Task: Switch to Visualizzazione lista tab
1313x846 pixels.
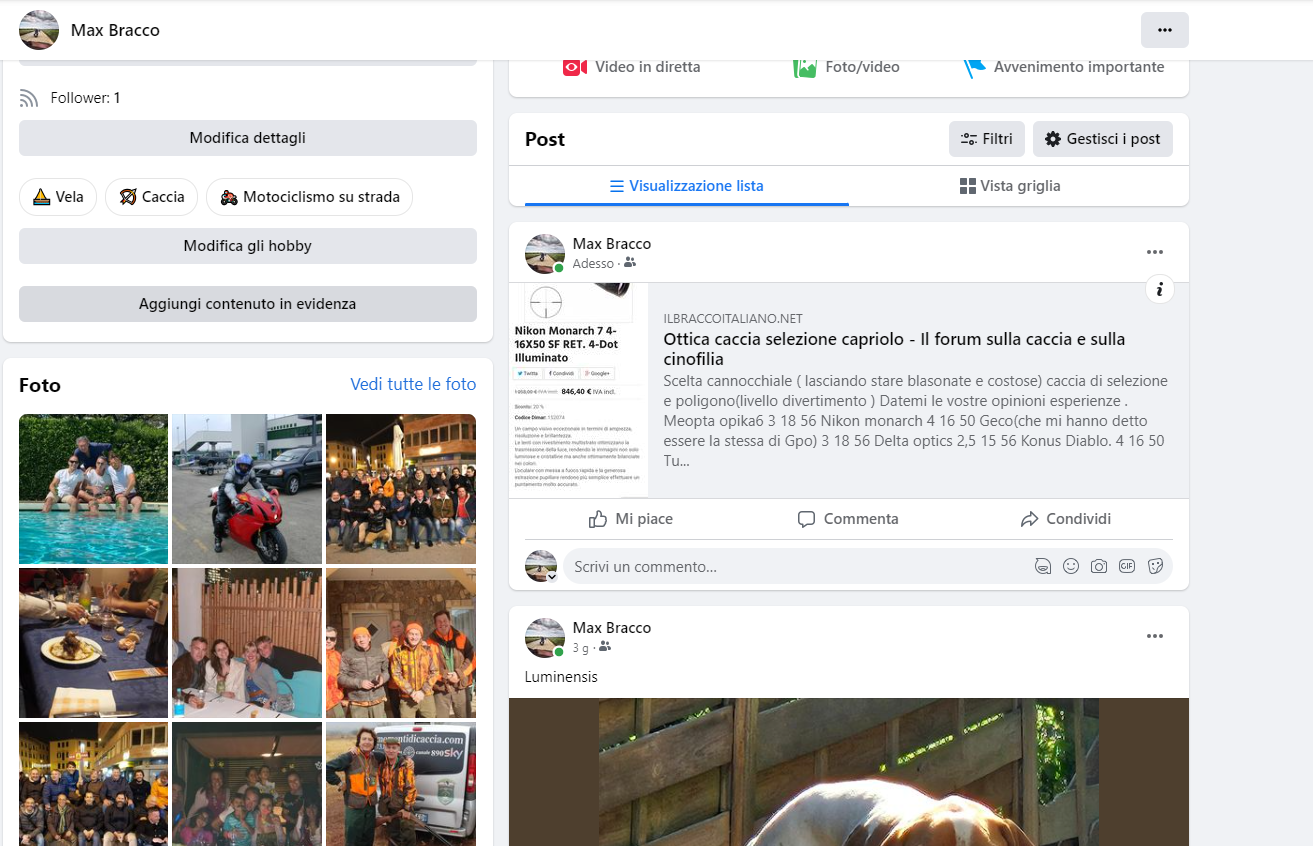Action: tap(686, 186)
